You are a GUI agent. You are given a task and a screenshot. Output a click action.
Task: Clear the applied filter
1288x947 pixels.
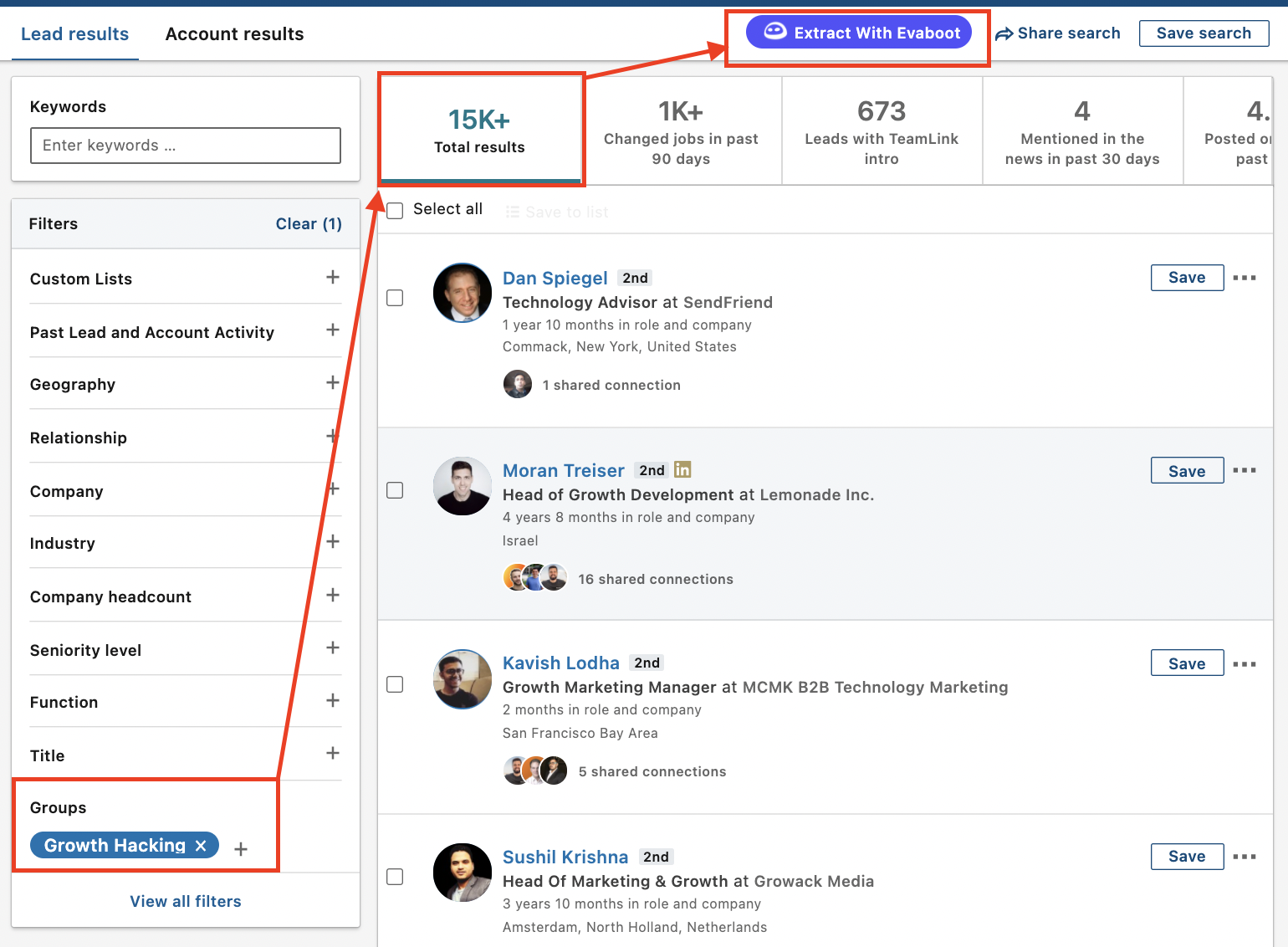(x=309, y=224)
